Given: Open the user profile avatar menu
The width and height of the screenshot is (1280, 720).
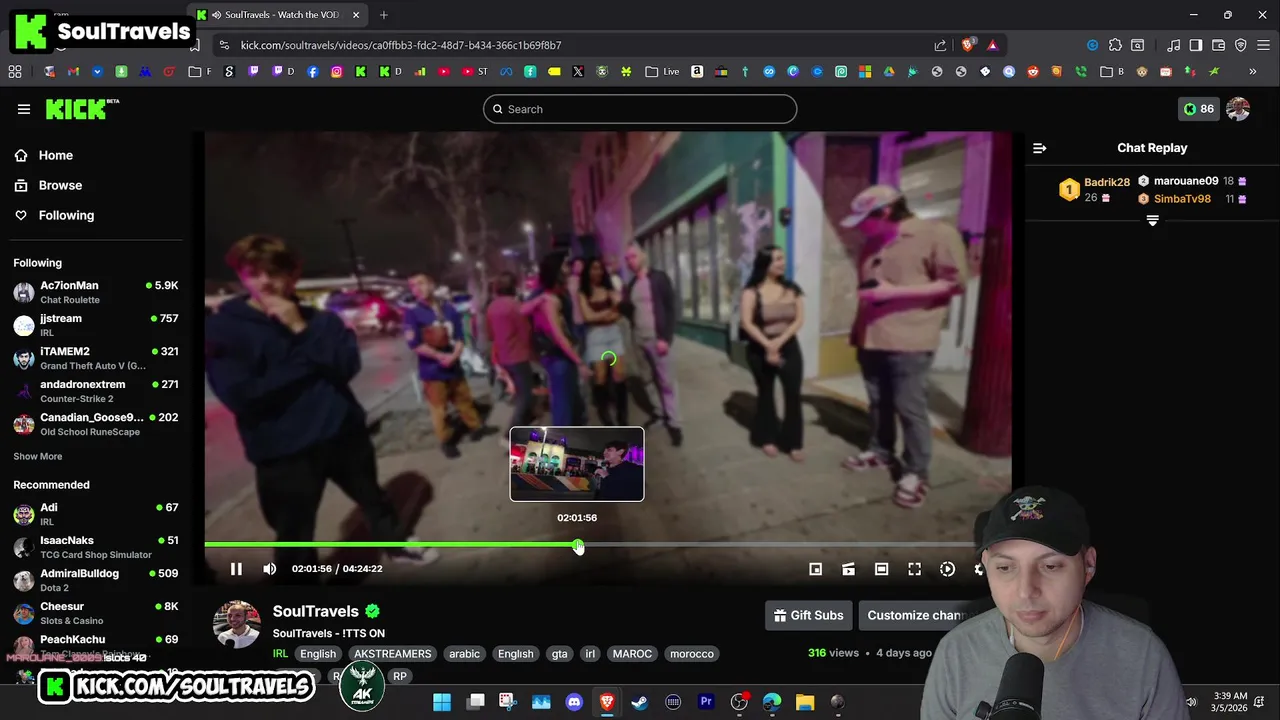Looking at the screenshot, I should coord(1238,109).
